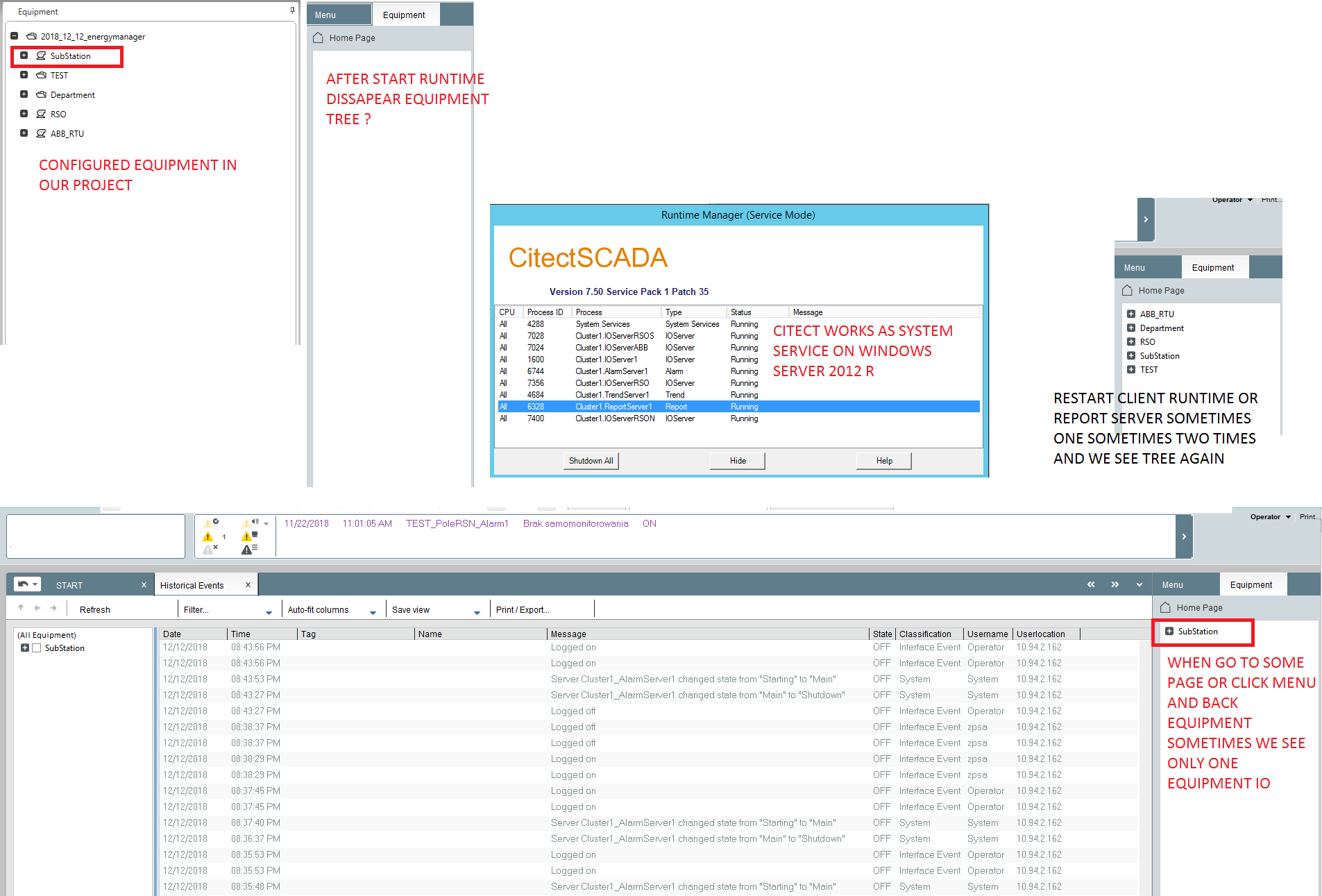Open tab list down chevron
The width and height of the screenshot is (1322, 896).
(x=1139, y=584)
